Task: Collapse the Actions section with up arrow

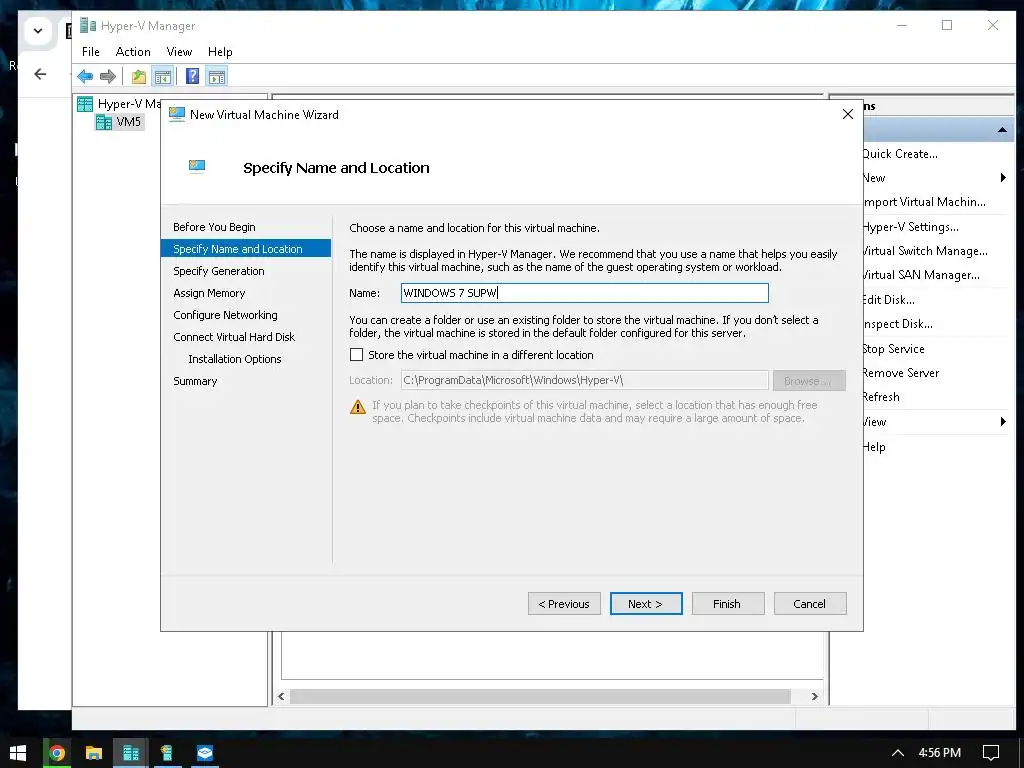Action: [1002, 130]
